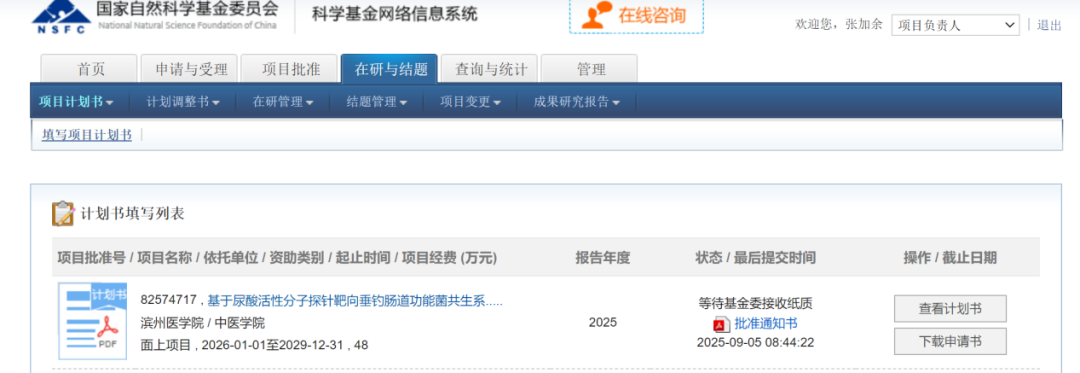Open the project title link 基于尿酸活性分子探针
The image size is (1080, 373).
[x=355, y=300]
